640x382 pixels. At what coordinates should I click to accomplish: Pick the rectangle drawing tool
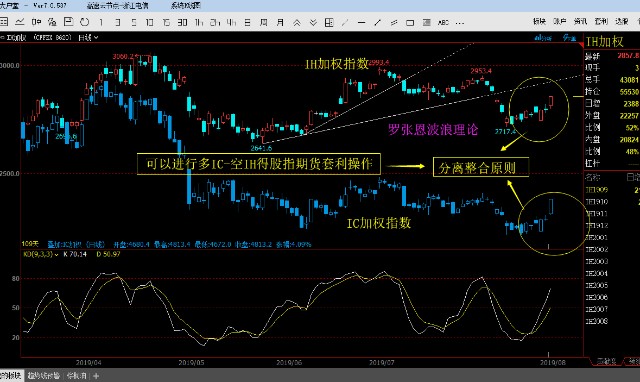click(410, 23)
